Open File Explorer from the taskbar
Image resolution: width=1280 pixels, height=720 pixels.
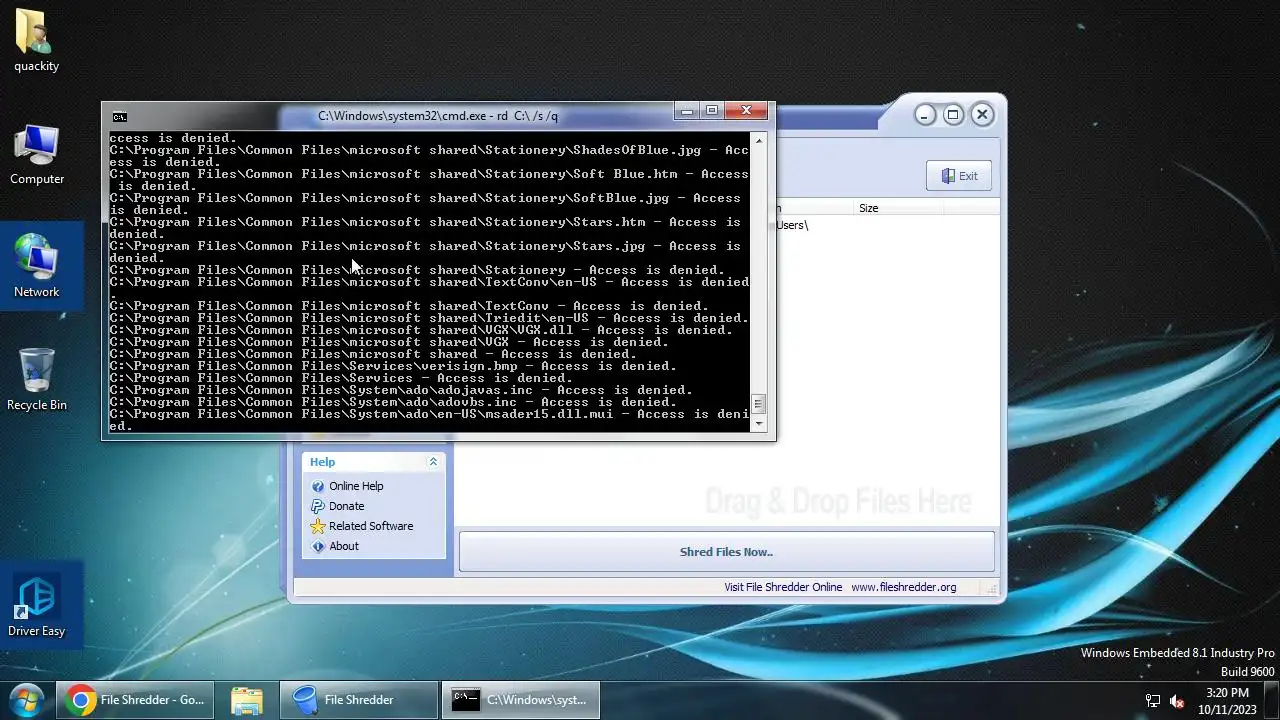pos(246,700)
